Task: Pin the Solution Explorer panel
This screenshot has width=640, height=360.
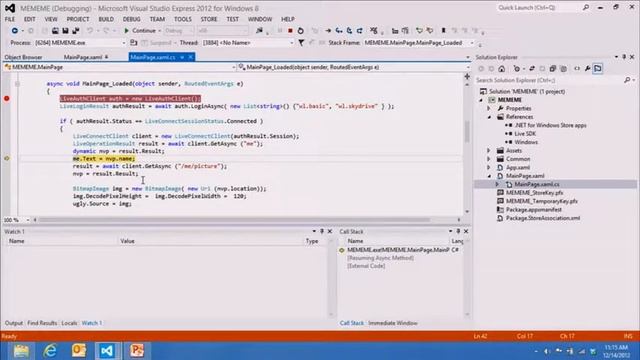Action: 624,57
